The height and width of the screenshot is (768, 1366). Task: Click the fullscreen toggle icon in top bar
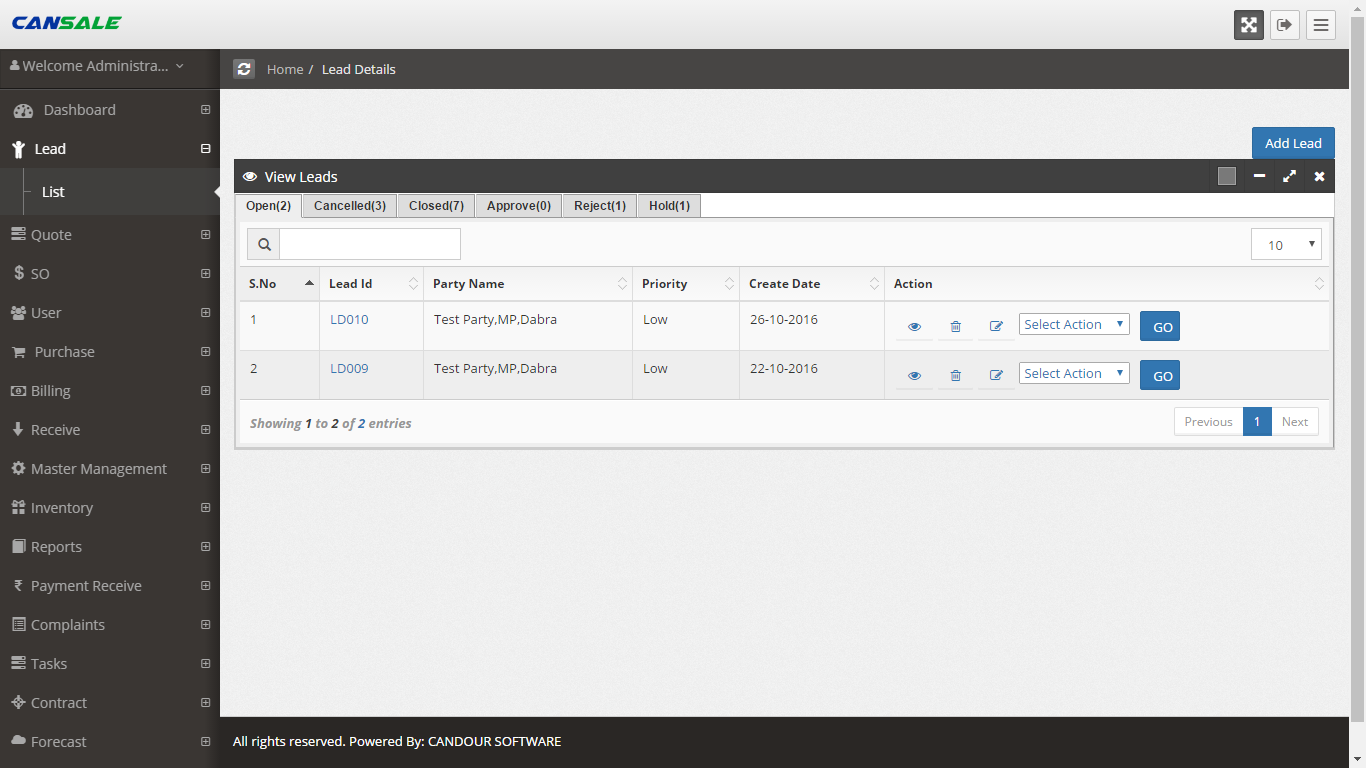click(1249, 25)
